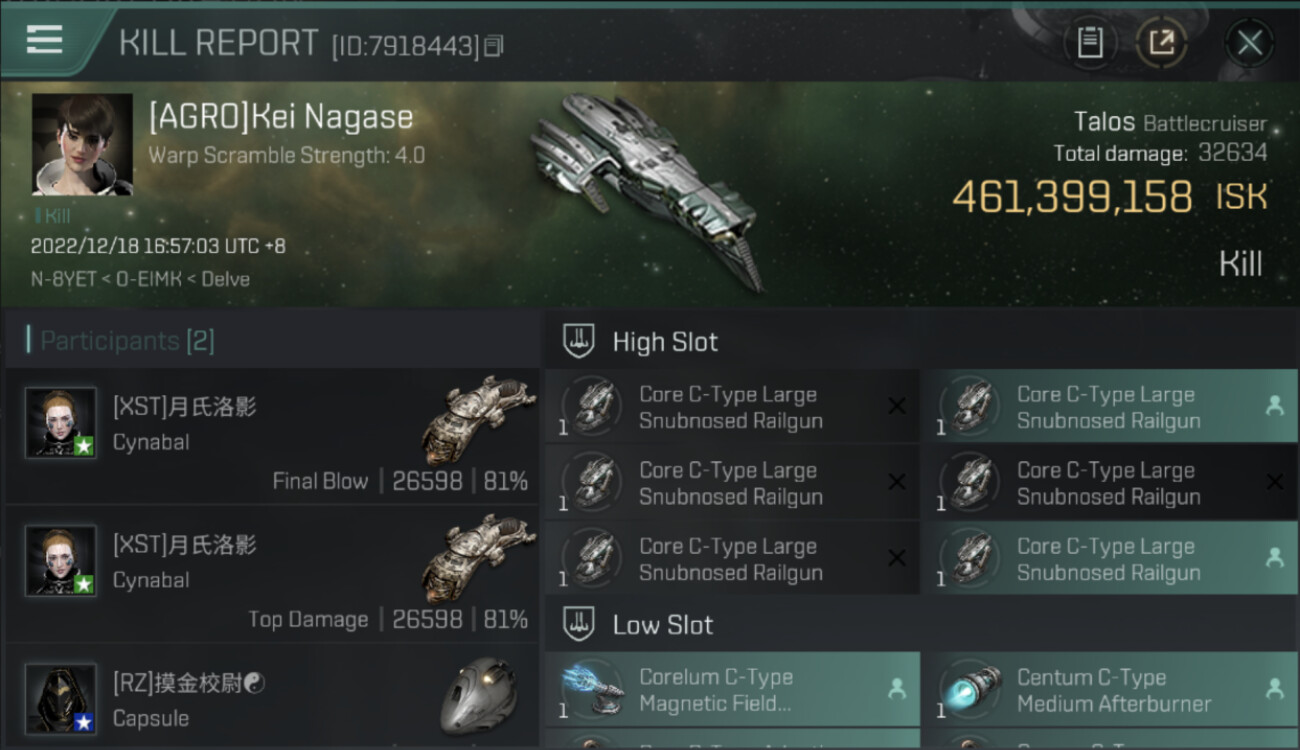Click 461,399,158 ISK value

click(1110, 197)
